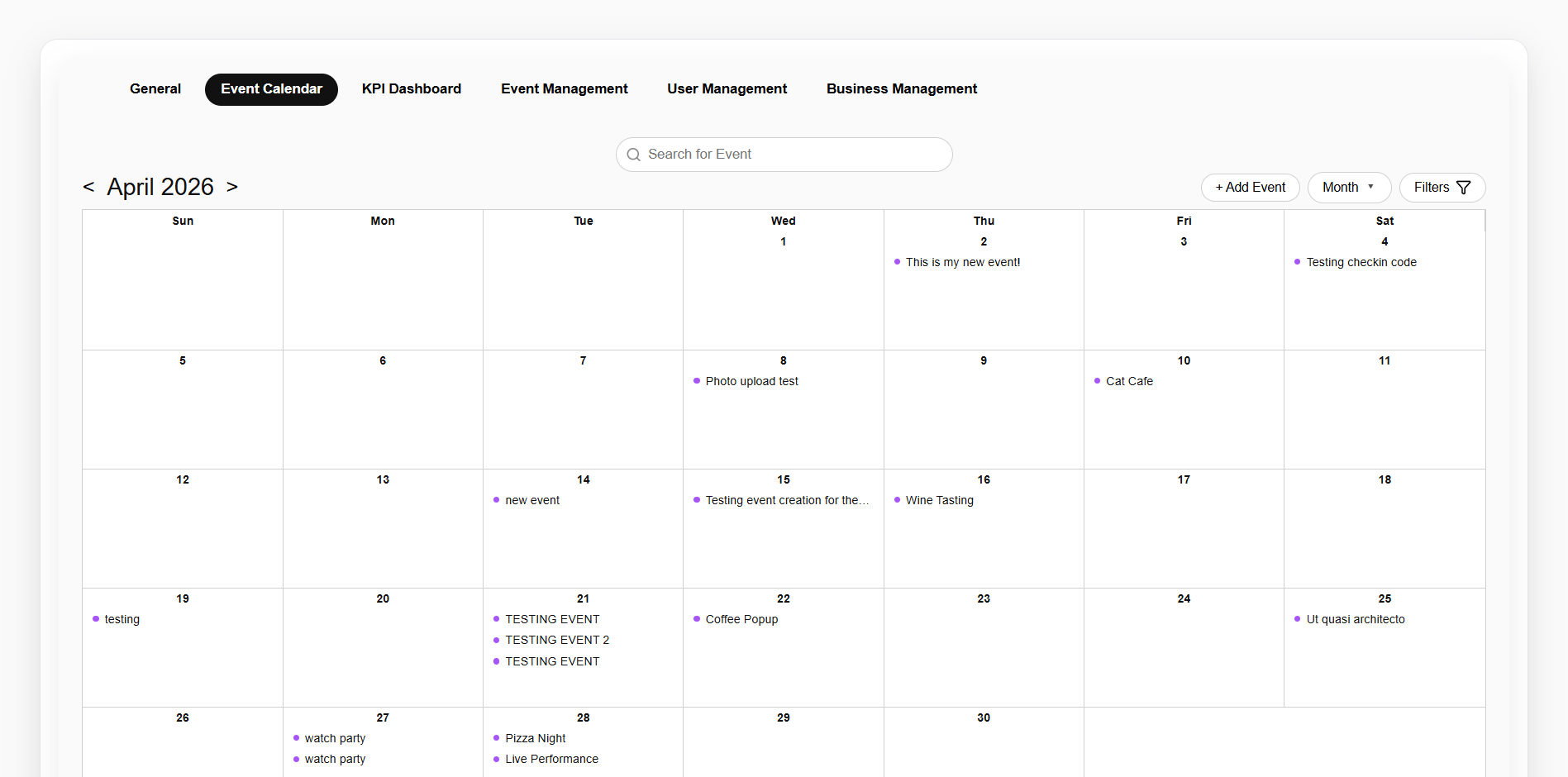Screen dimensions: 1568x777
Task: Open 'Ut quasi architecto' event
Action: pyautogui.click(x=1356, y=619)
